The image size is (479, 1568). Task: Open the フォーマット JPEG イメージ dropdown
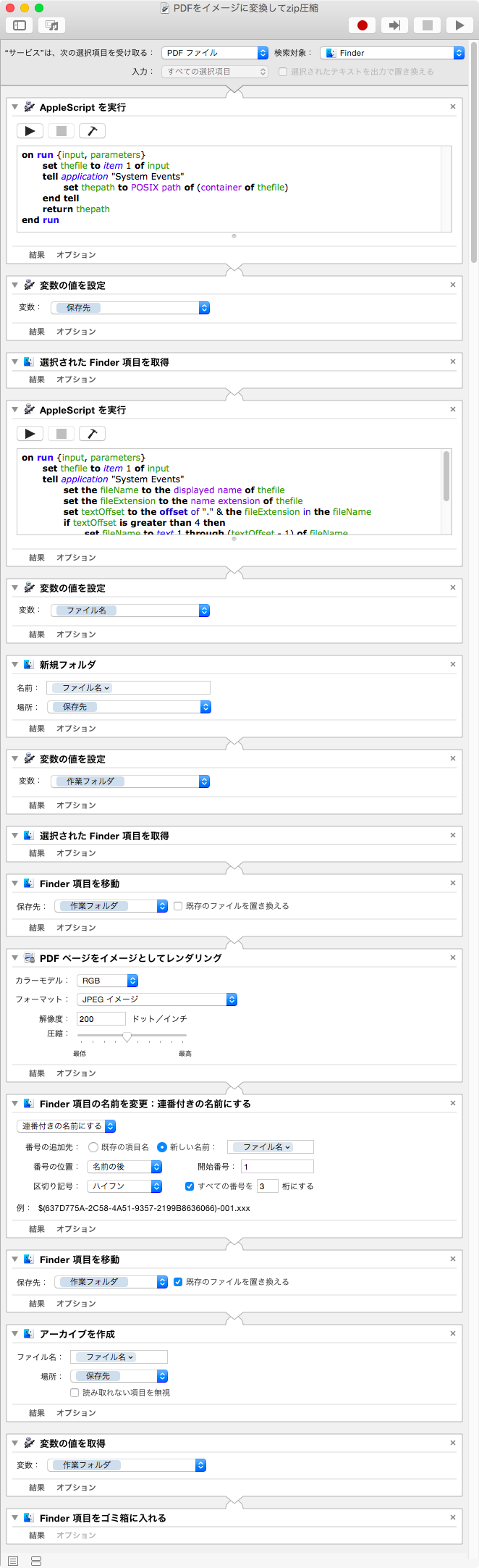157,999
